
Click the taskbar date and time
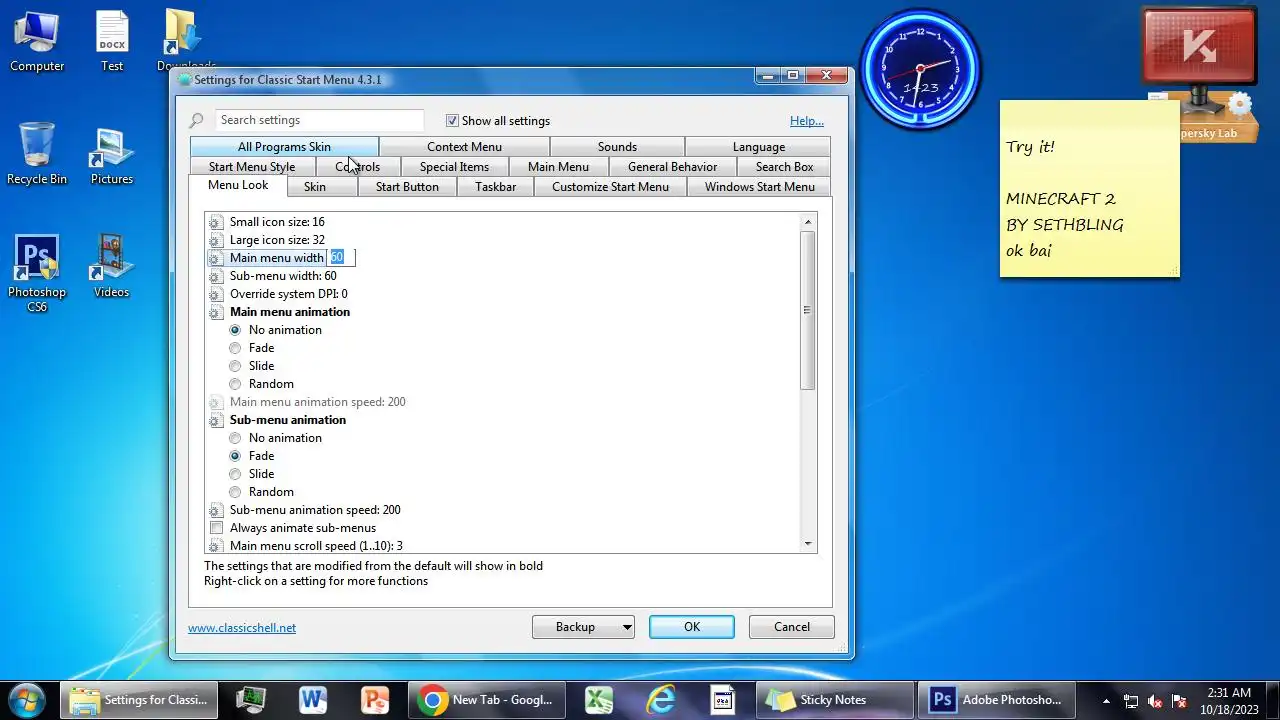pyautogui.click(x=1229, y=701)
